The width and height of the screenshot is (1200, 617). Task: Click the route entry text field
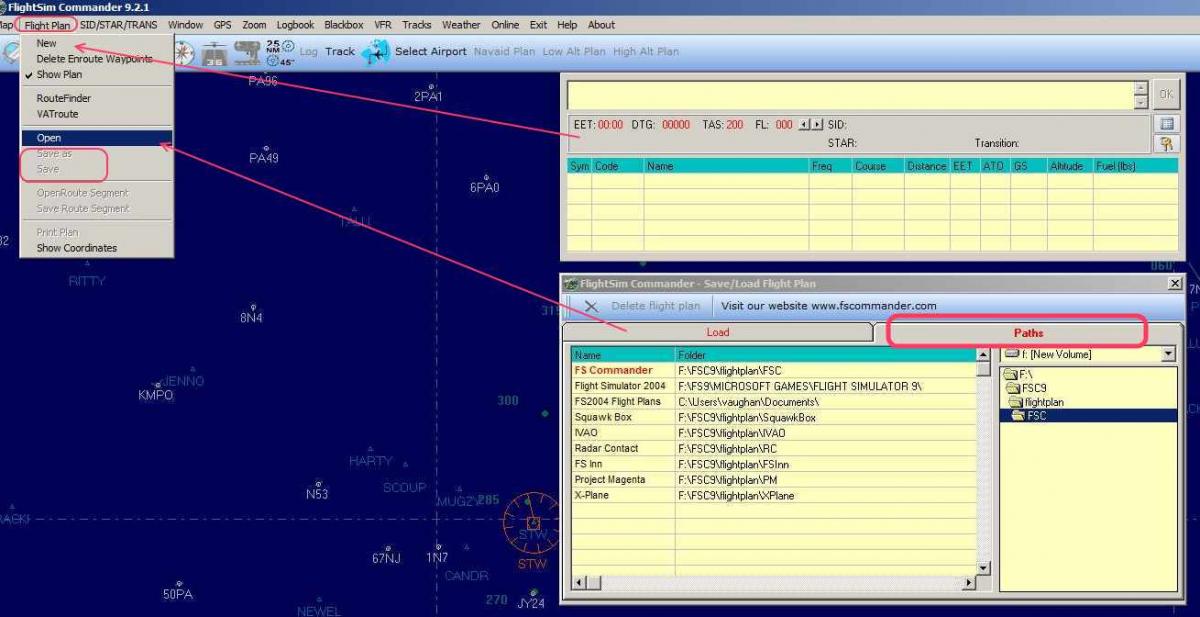click(851, 95)
